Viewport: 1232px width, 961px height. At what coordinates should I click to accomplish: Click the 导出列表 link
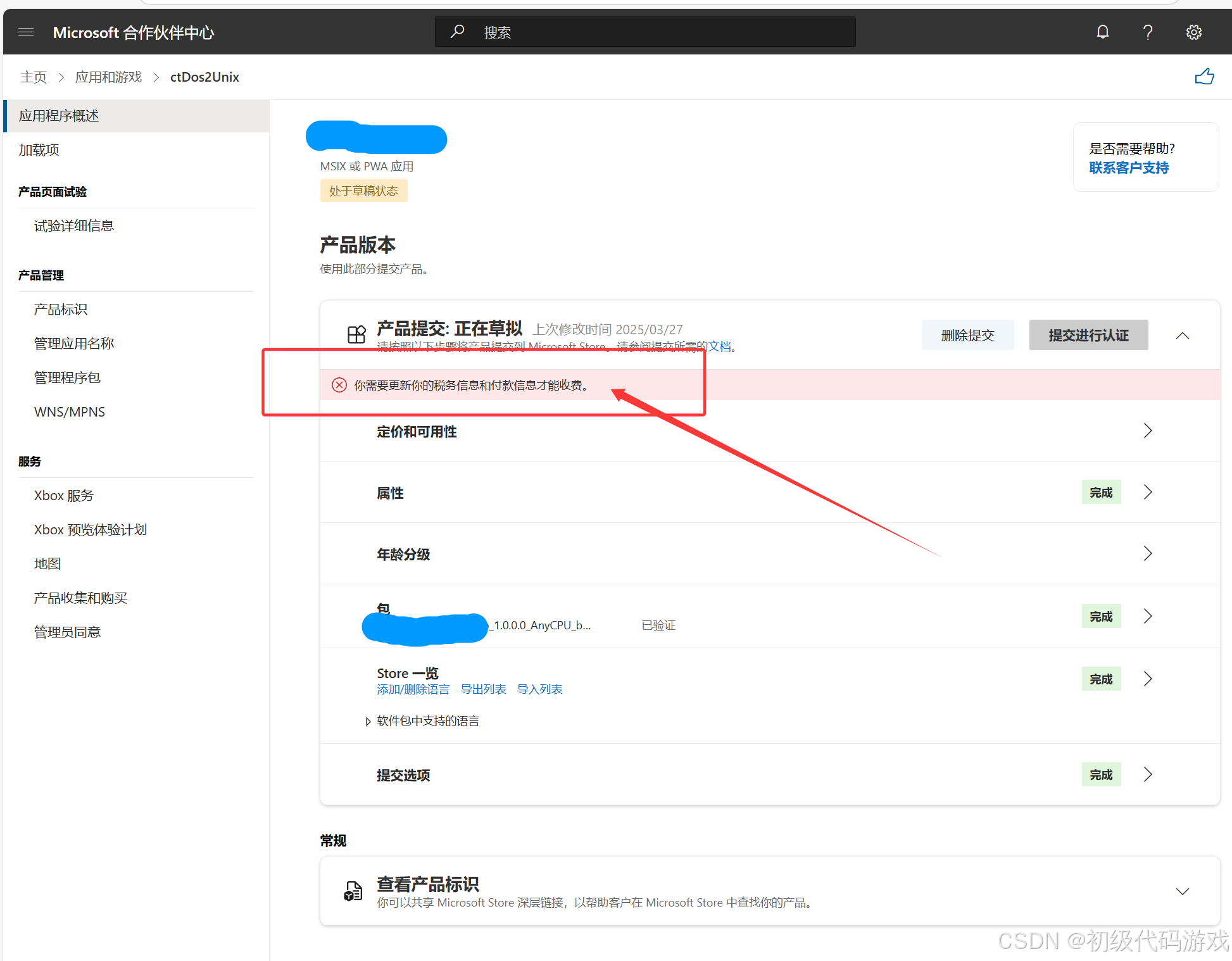483,689
